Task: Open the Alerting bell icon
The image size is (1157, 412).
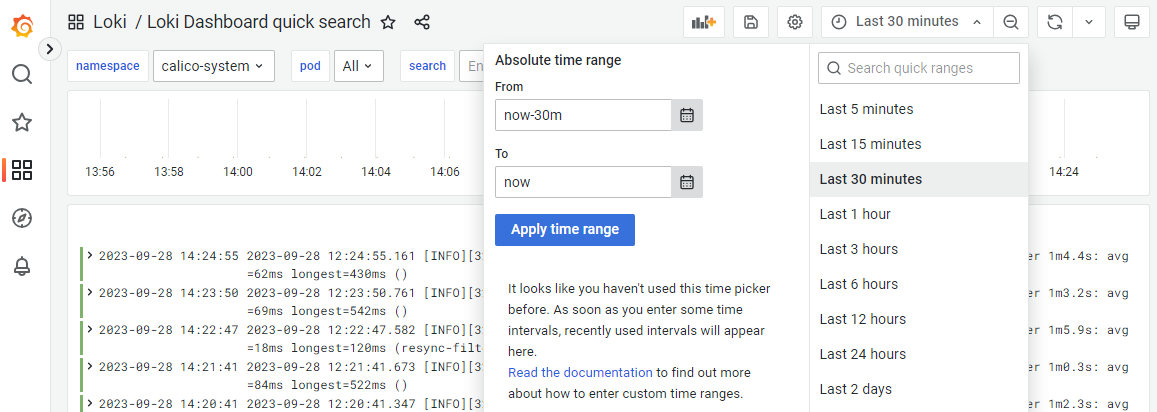Action: click(x=22, y=266)
